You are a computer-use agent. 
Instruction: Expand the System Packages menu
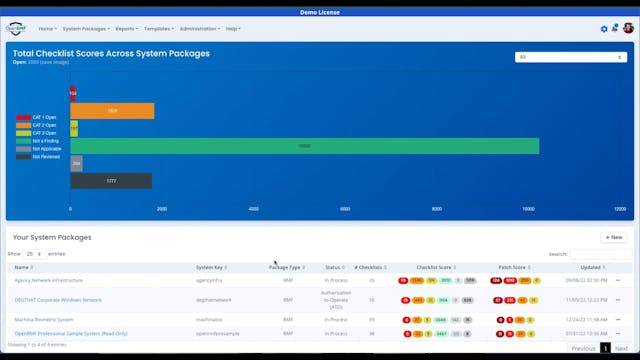tap(86, 29)
